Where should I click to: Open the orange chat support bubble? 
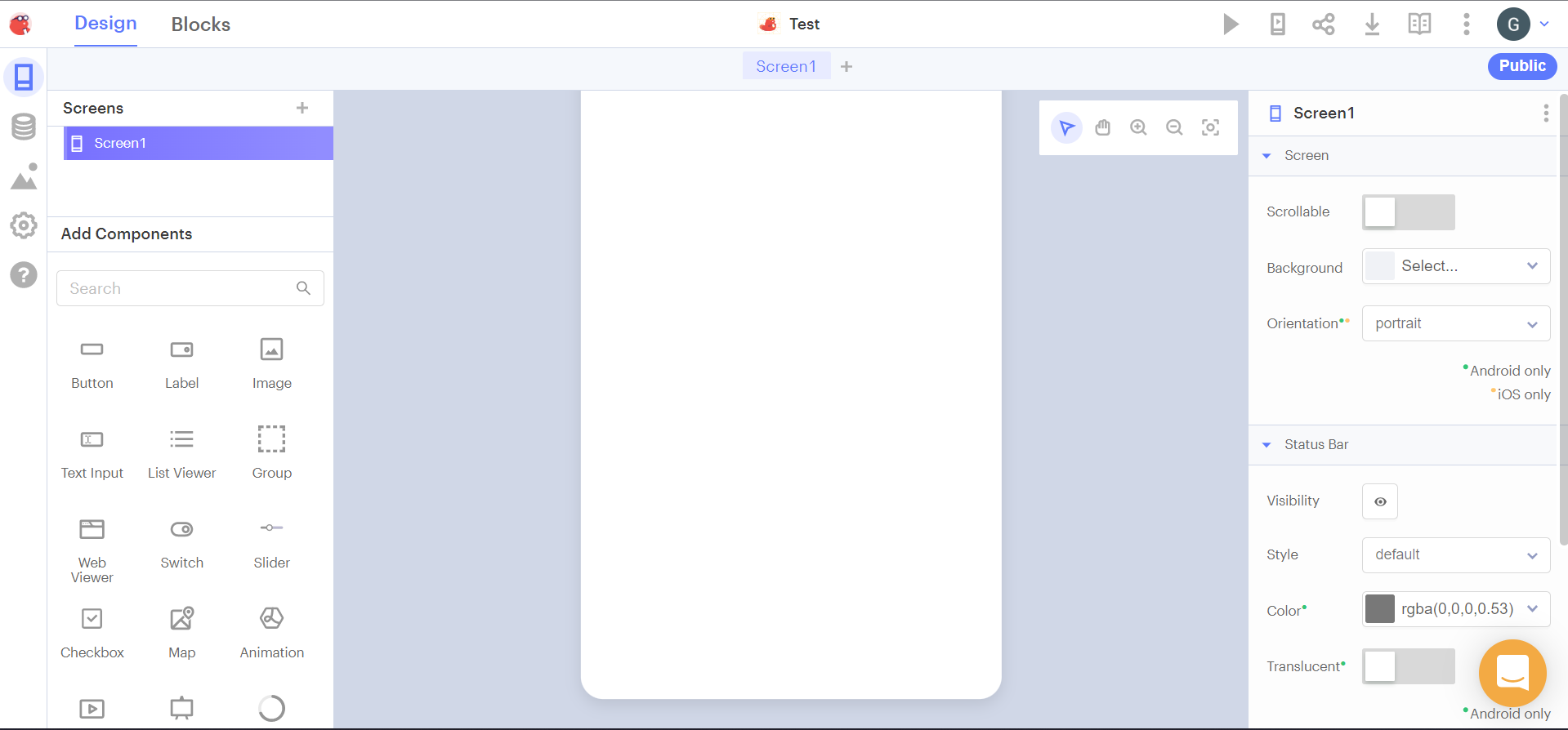(1512, 674)
